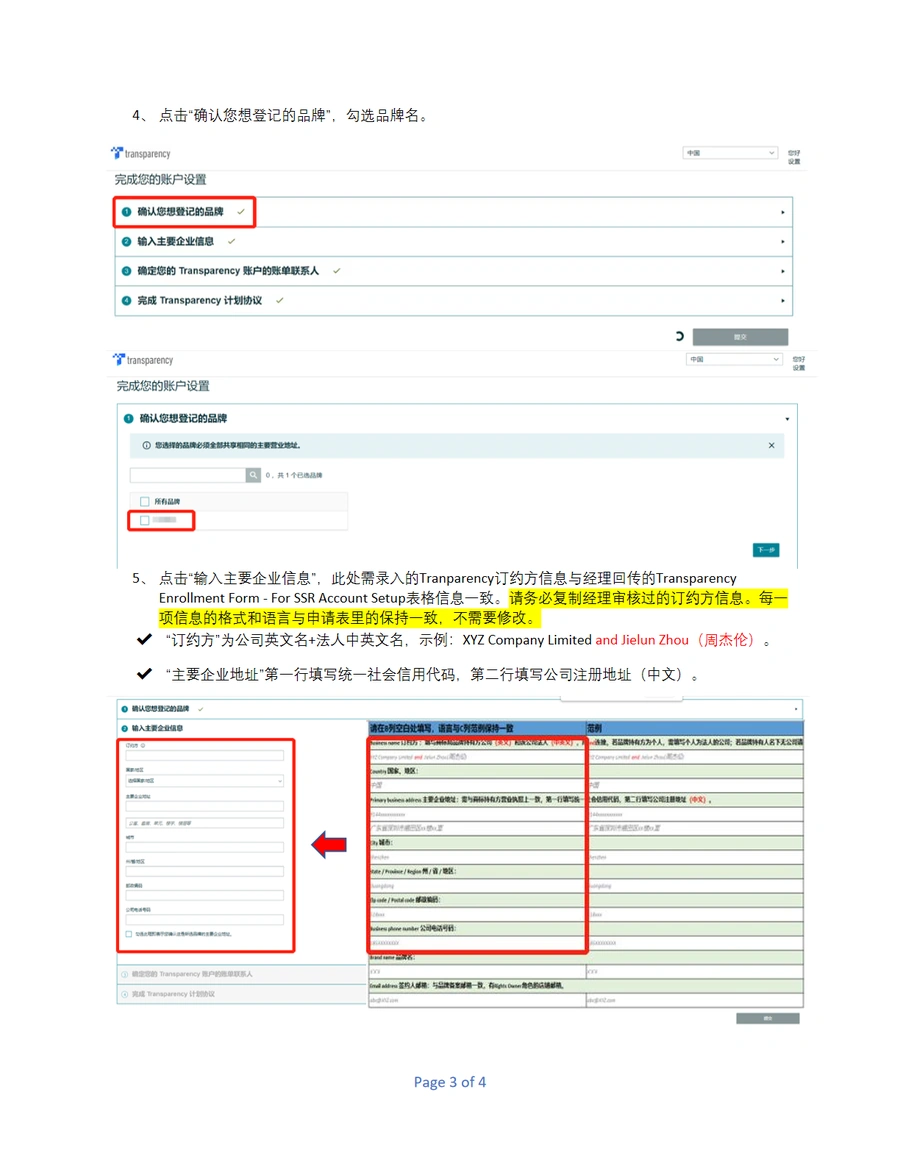Screen dimensions: 900x1164
Task: Tick the 所有品牌 checkbox
Action: (145, 501)
